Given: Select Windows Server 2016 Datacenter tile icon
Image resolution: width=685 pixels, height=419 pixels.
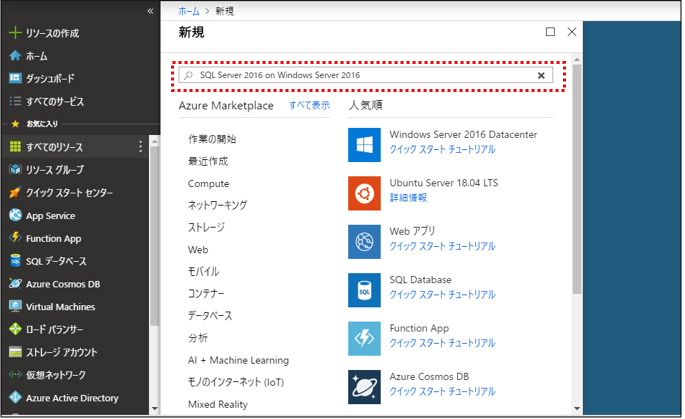Looking at the screenshot, I should [x=365, y=145].
